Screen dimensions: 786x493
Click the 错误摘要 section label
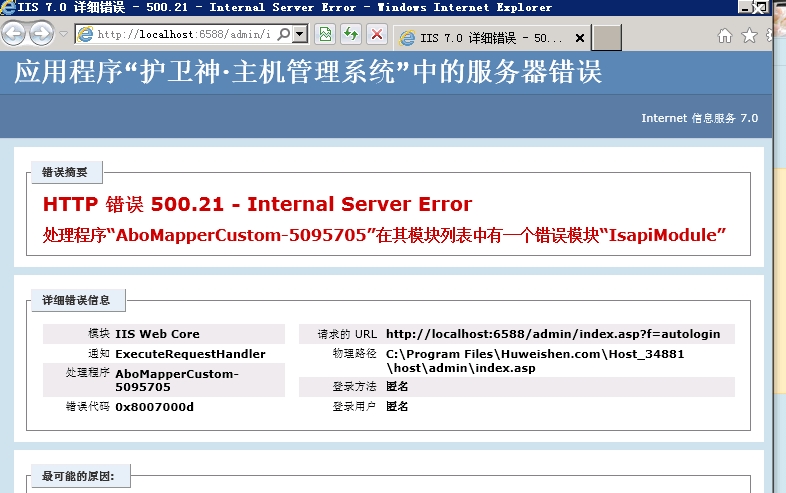[65, 173]
